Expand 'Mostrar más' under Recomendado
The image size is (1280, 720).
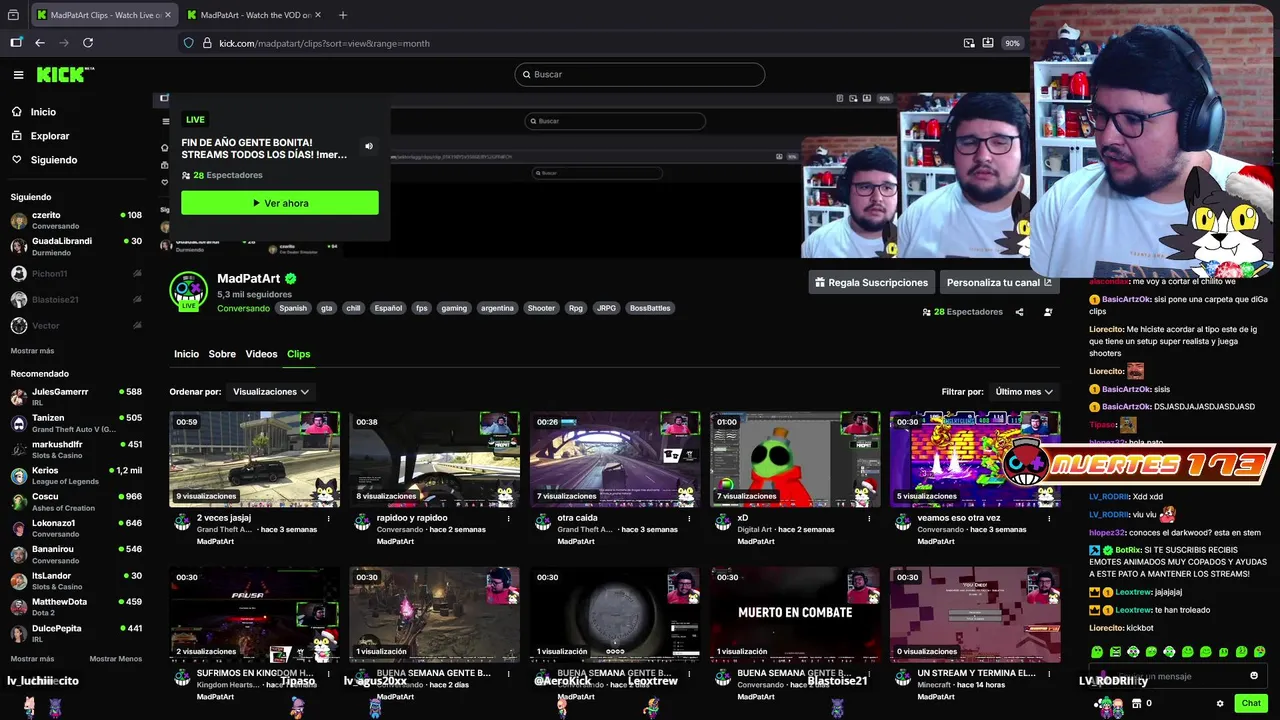(x=32, y=659)
